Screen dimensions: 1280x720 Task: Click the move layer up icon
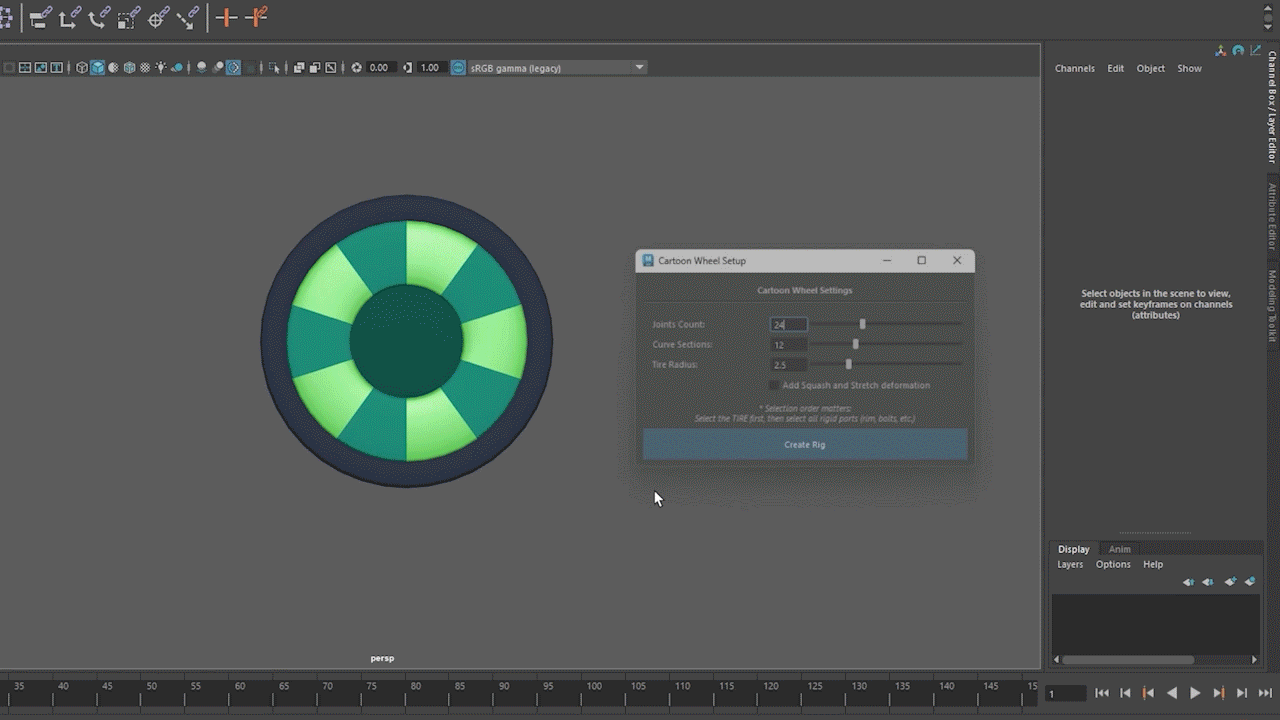[1188, 581]
